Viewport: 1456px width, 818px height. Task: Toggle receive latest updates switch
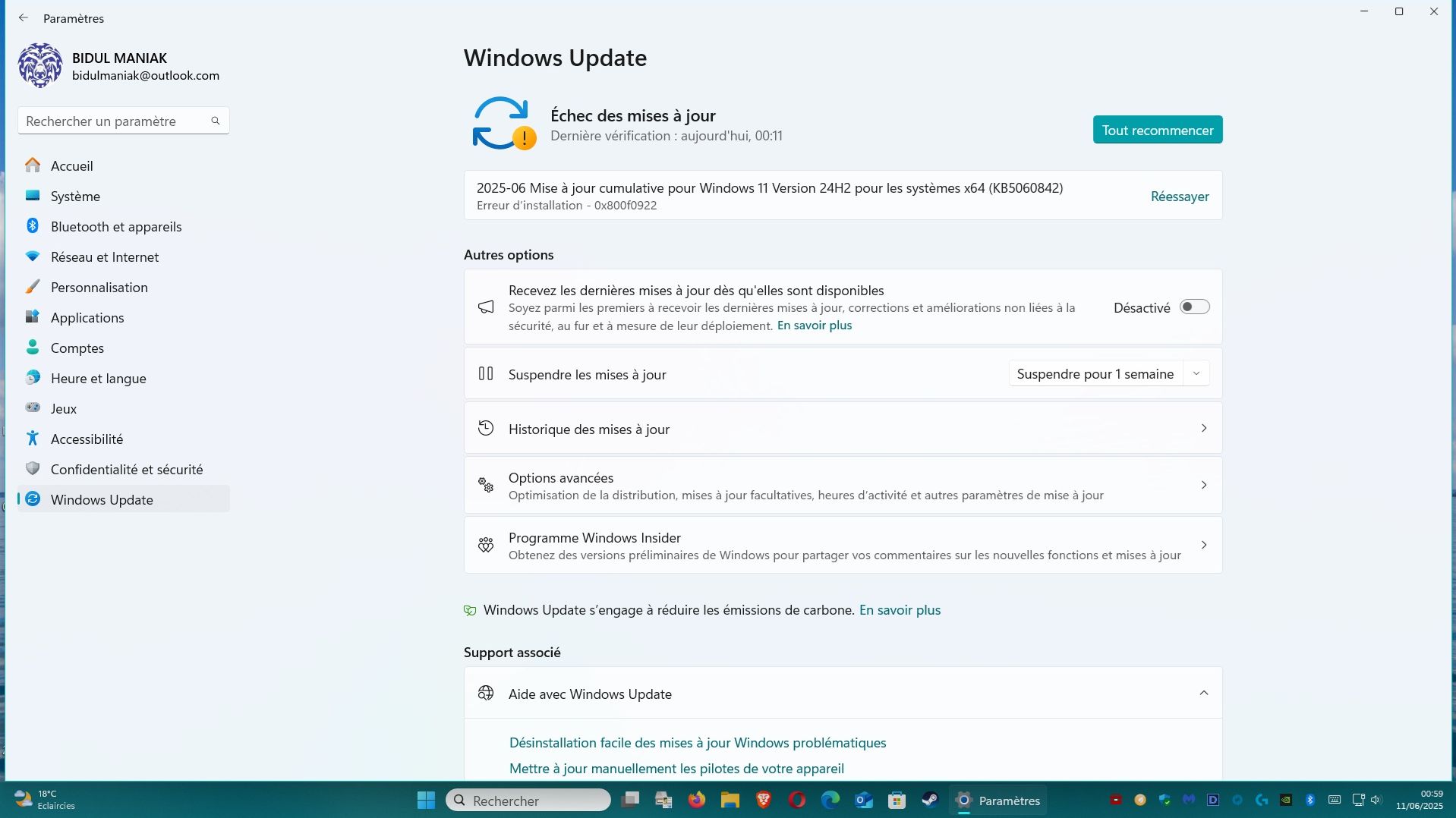(x=1194, y=307)
